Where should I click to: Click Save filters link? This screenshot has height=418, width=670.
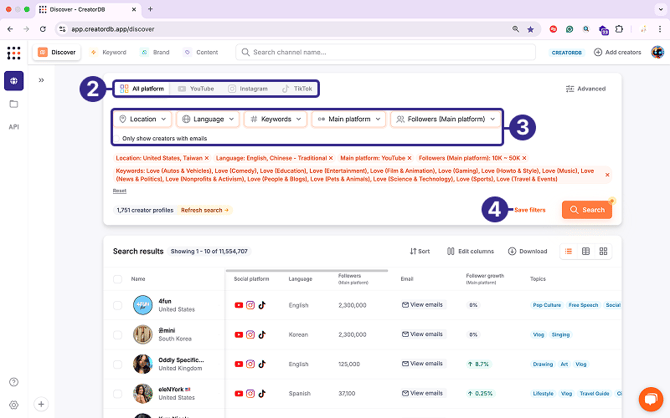pyautogui.click(x=530, y=210)
